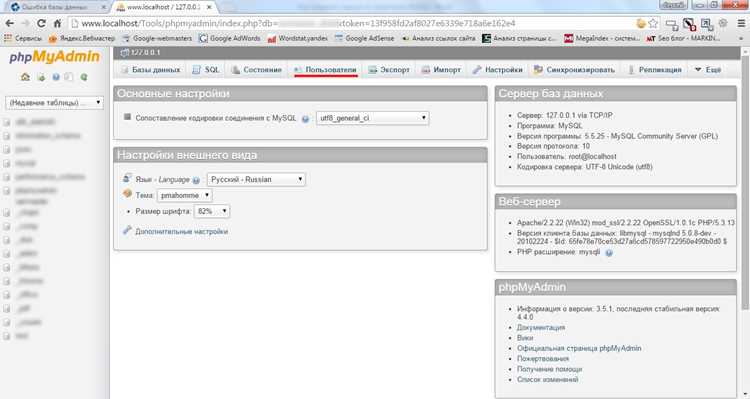Click text Пользователь: root@localhost
750x399 pixels.
click(x=566, y=156)
